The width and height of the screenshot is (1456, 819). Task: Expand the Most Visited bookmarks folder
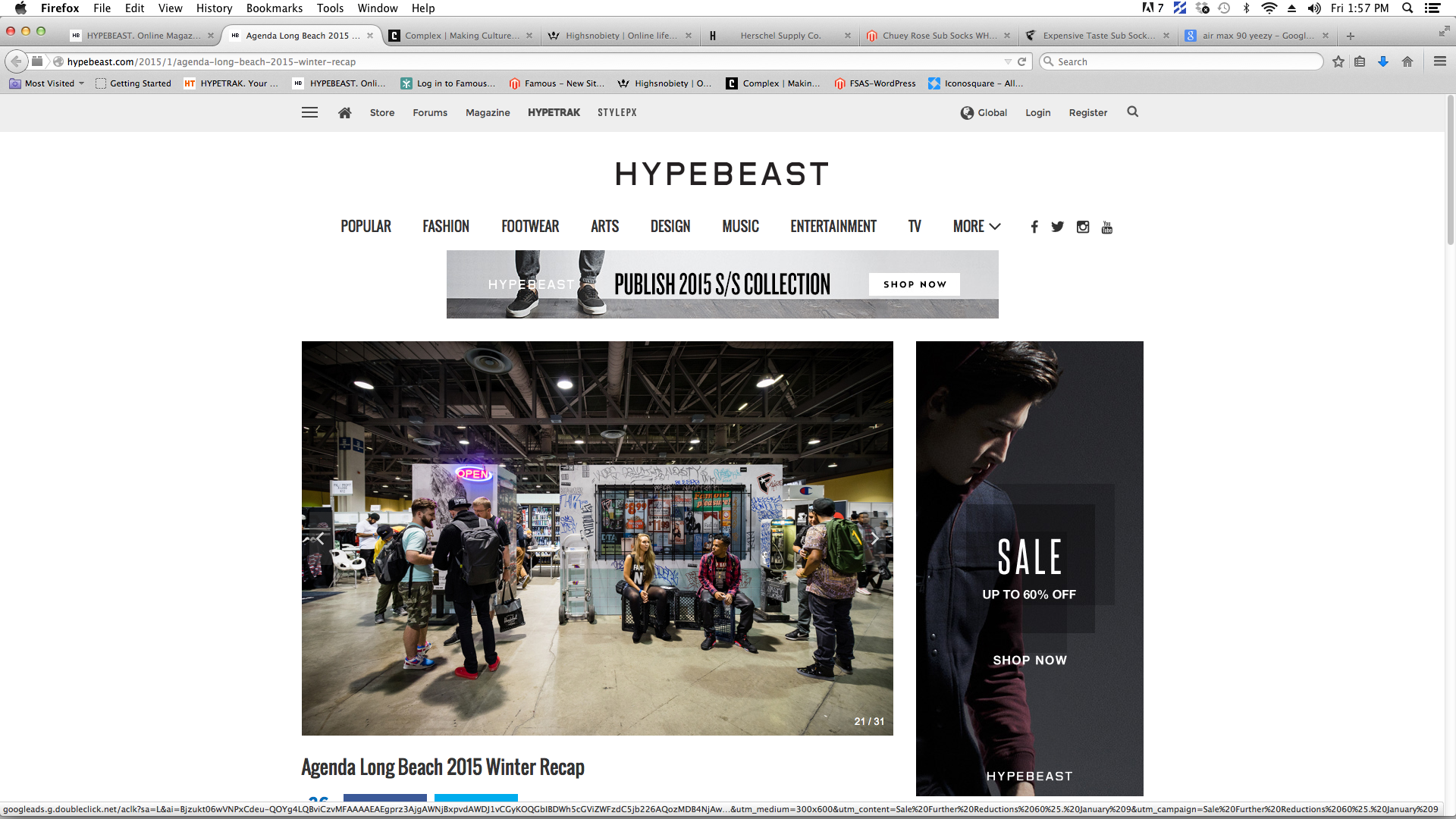(46, 83)
